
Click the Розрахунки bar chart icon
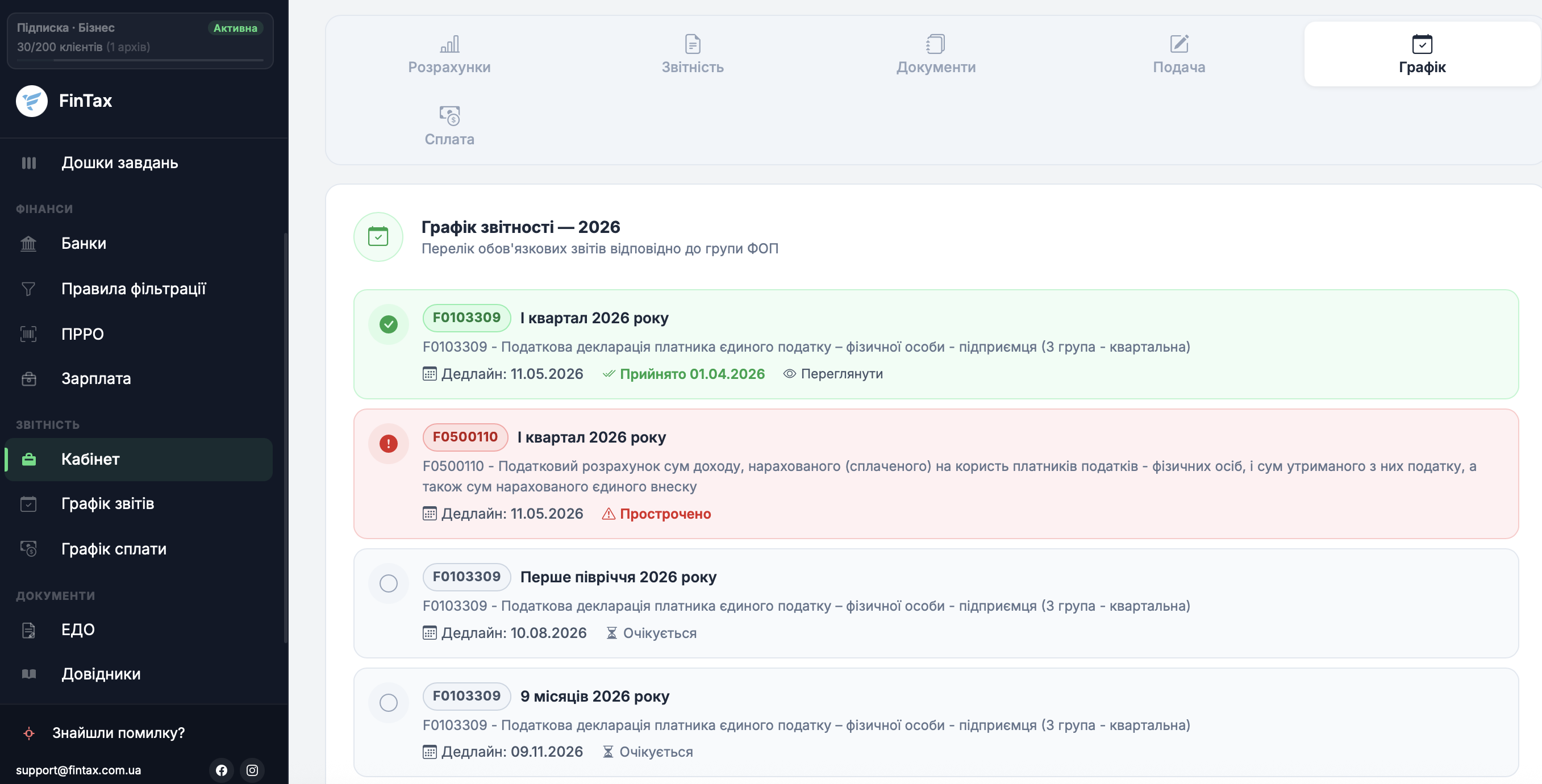pos(449,44)
